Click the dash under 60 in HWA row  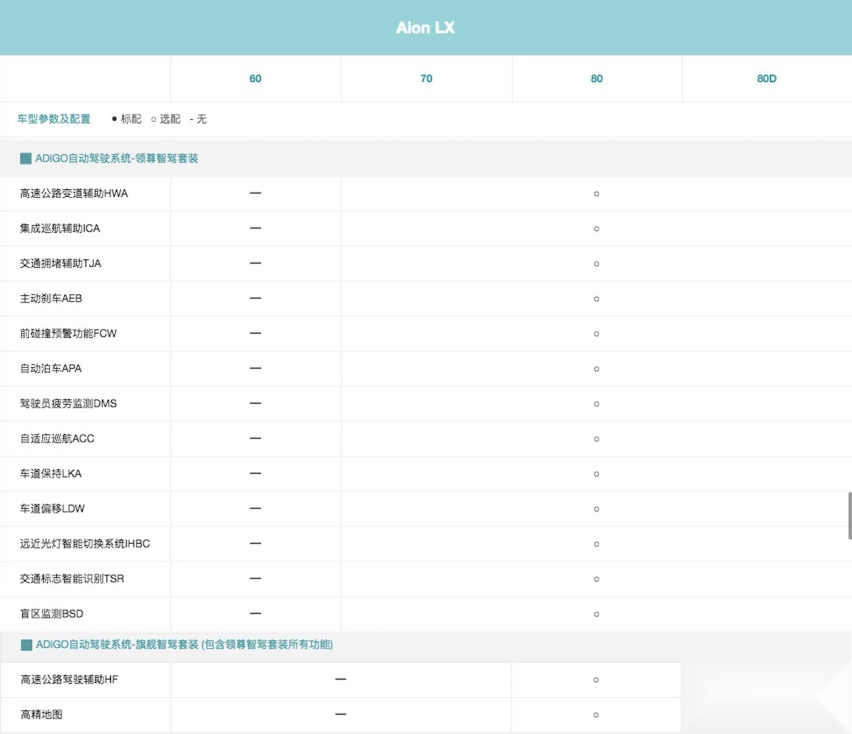pyautogui.click(x=255, y=193)
